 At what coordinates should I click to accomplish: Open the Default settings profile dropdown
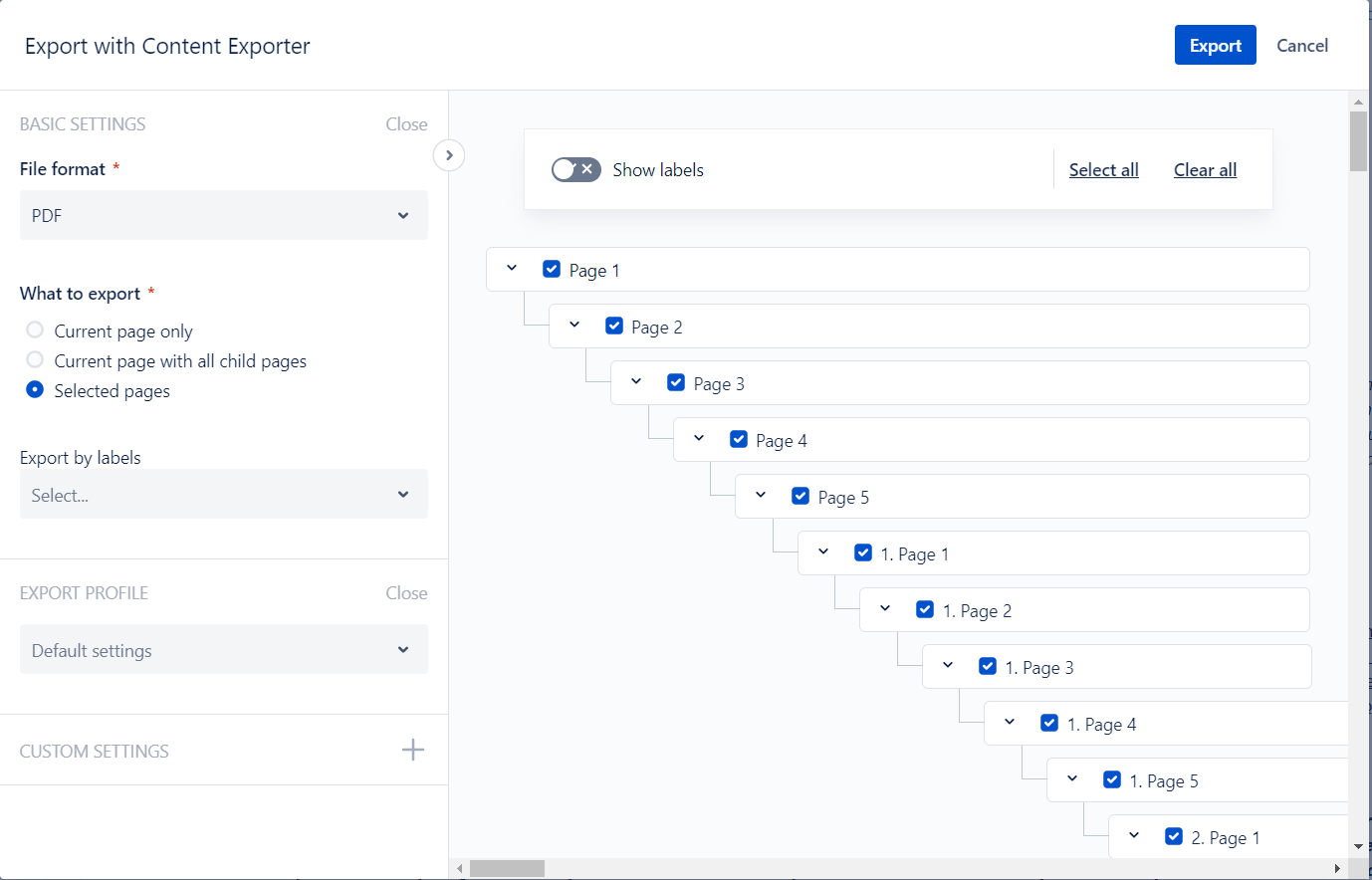coord(224,650)
